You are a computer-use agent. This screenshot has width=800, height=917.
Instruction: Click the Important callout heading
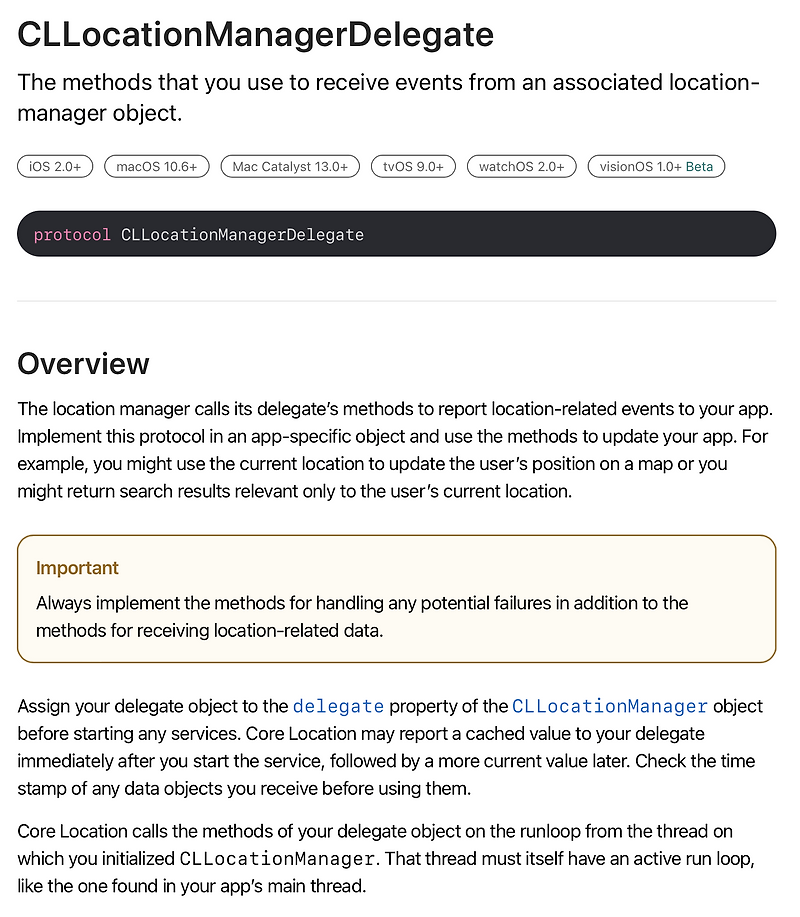(77, 568)
